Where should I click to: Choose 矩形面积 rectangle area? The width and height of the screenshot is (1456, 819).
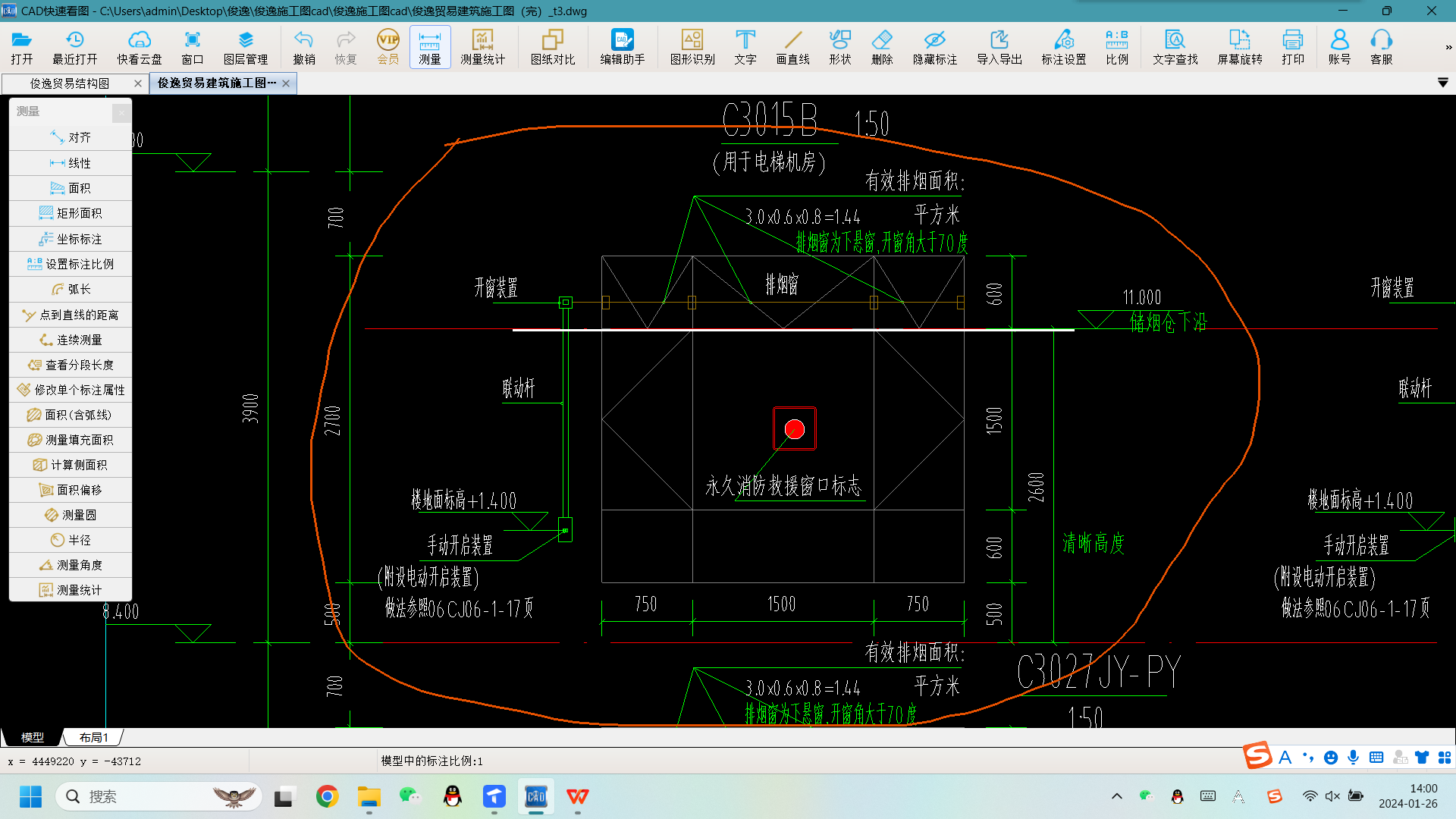click(71, 213)
